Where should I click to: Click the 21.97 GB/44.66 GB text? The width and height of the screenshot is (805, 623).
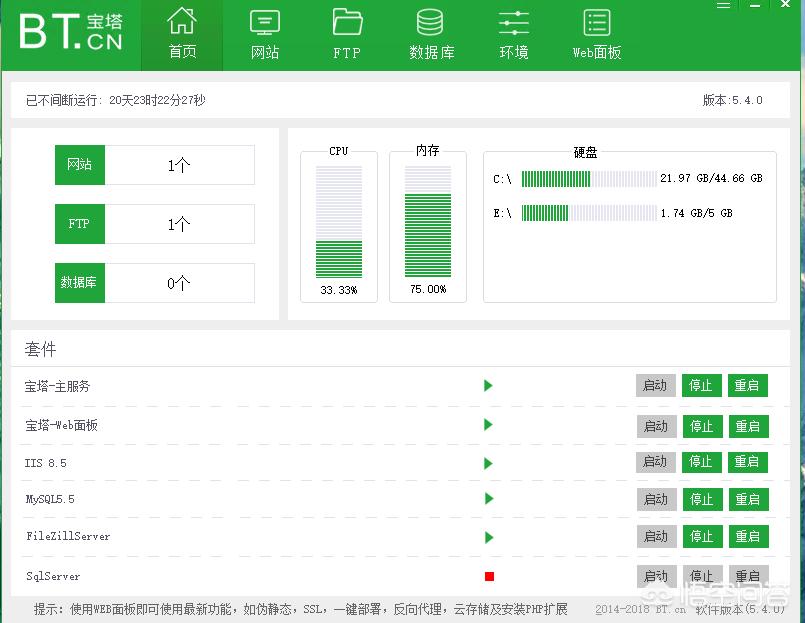tap(712, 178)
